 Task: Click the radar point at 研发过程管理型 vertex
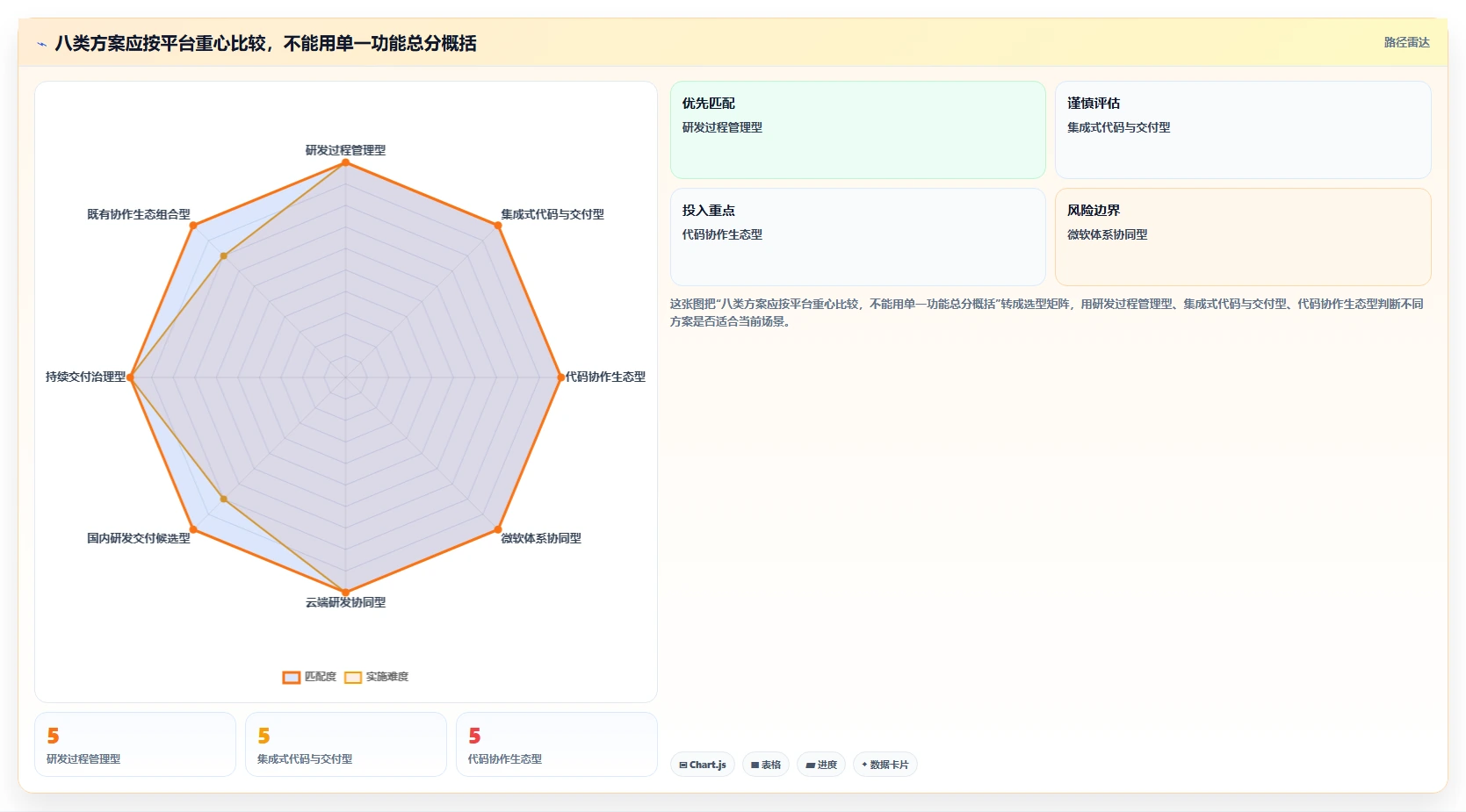pos(345,162)
